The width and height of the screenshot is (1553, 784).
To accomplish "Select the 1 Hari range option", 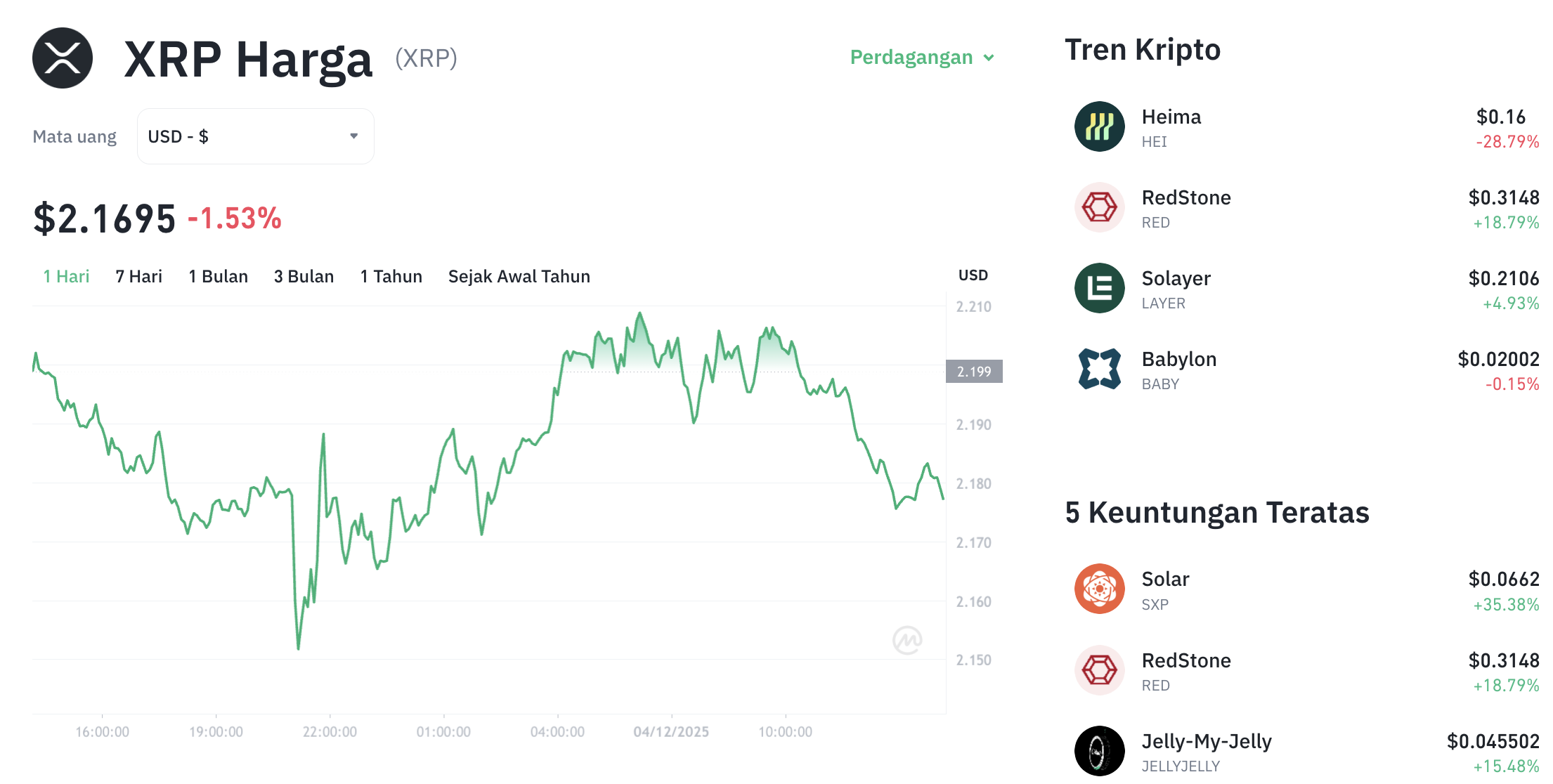I will (65, 276).
